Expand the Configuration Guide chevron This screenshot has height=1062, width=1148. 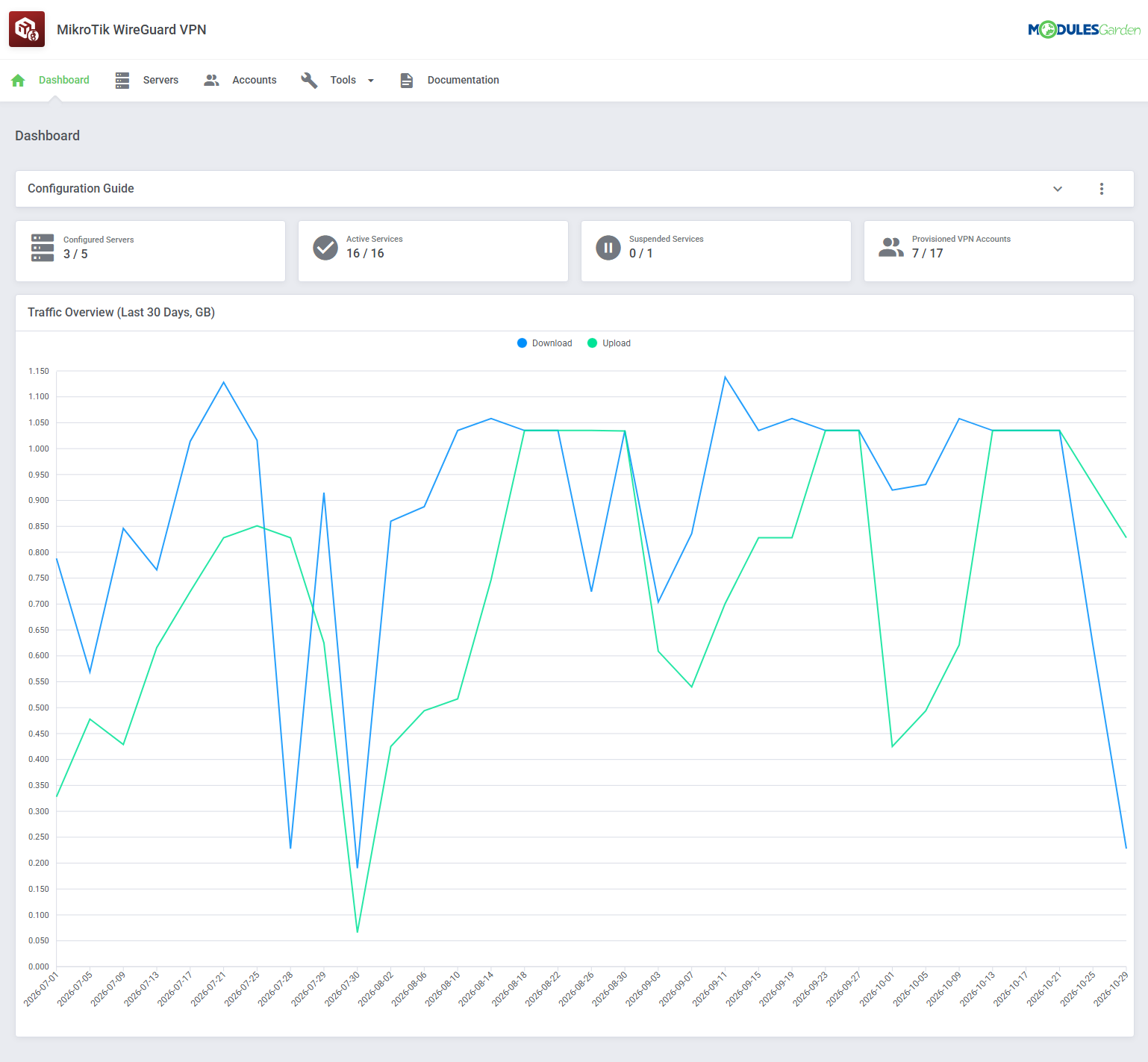(1058, 189)
